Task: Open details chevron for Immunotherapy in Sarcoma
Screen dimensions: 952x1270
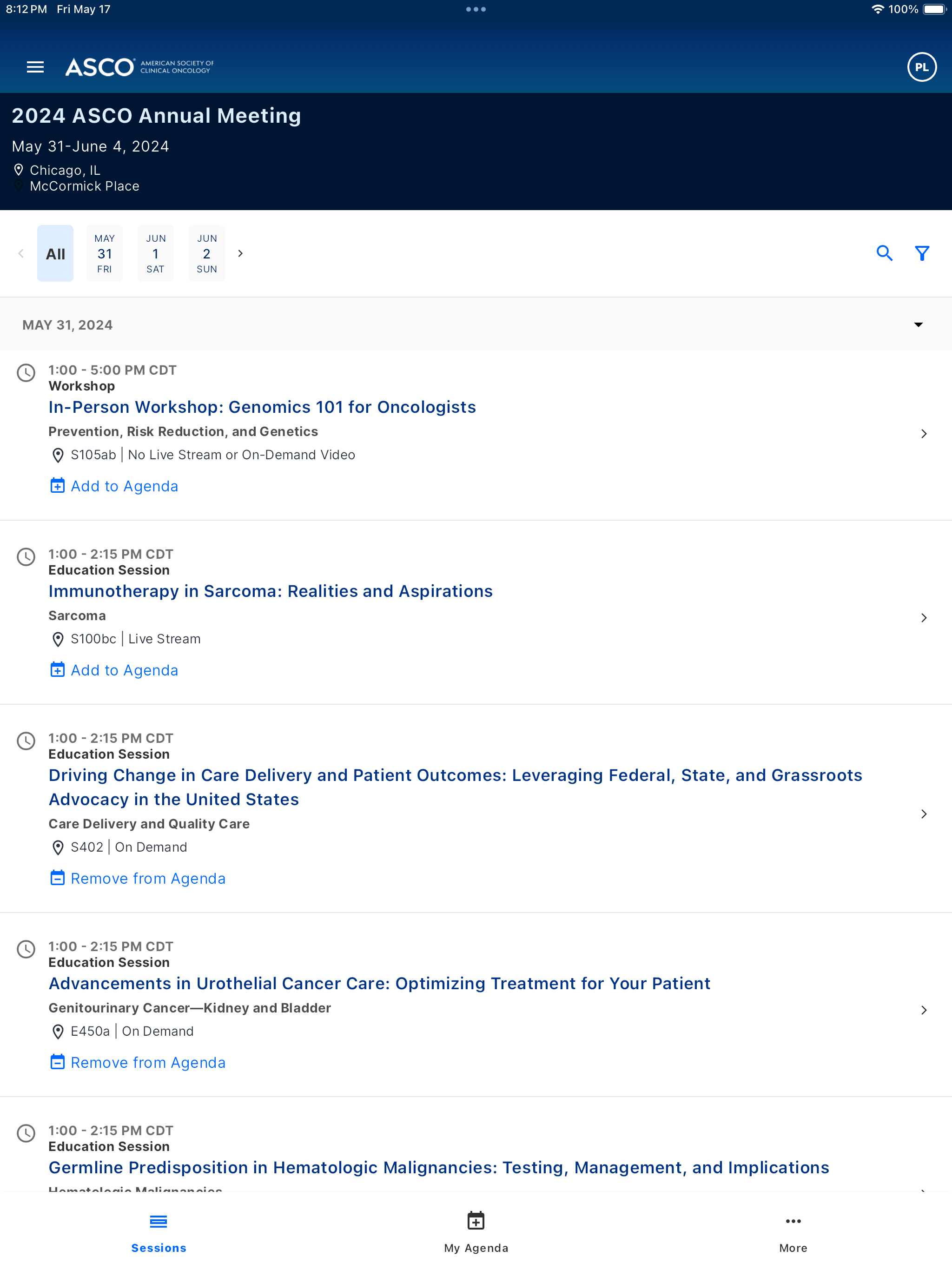Action: 923,618
